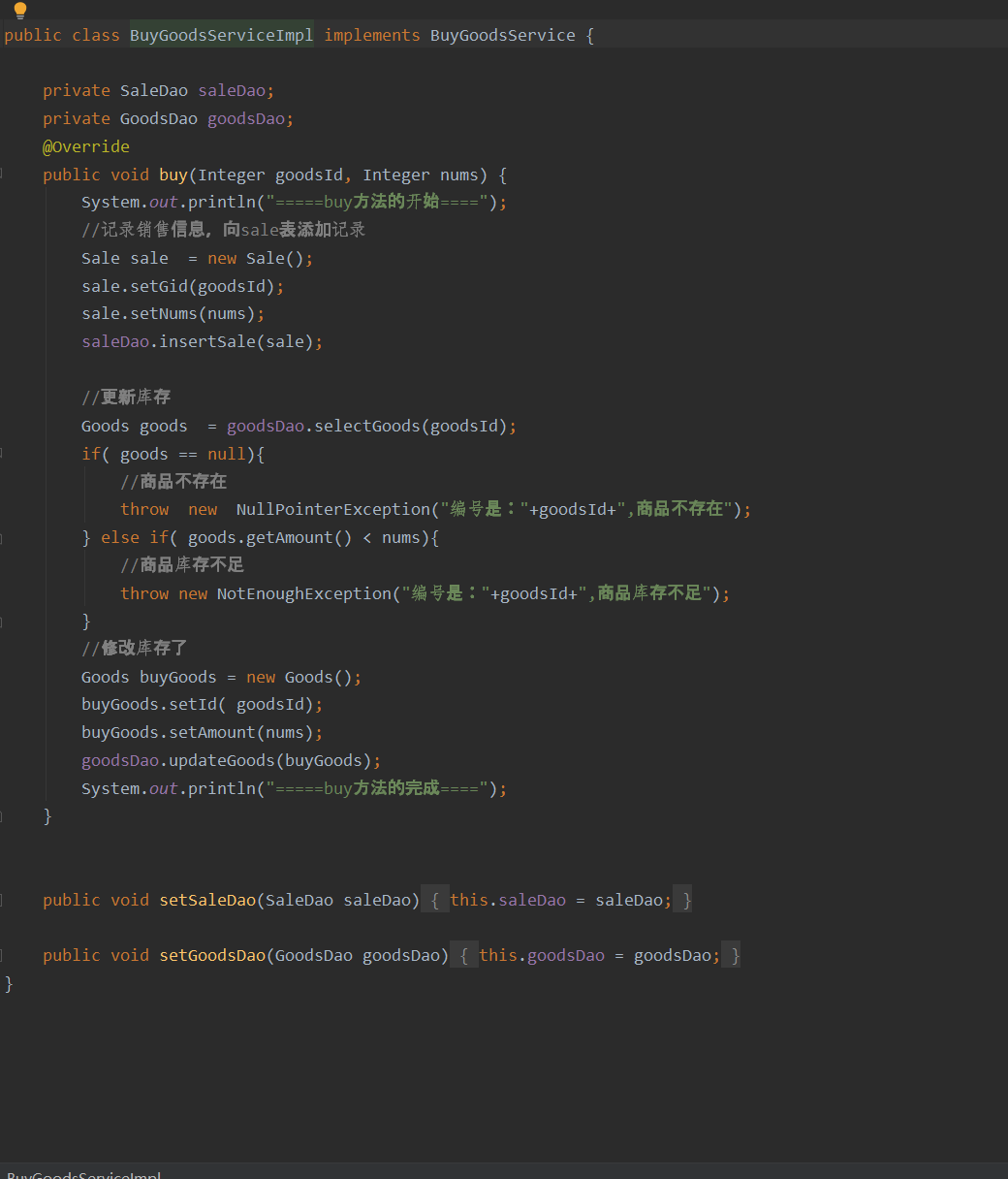Viewport: 1008px width, 1179px height.
Task: Click buyGoods in Goods buyGoods declaration
Action: pyautogui.click(x=178, y=677)
